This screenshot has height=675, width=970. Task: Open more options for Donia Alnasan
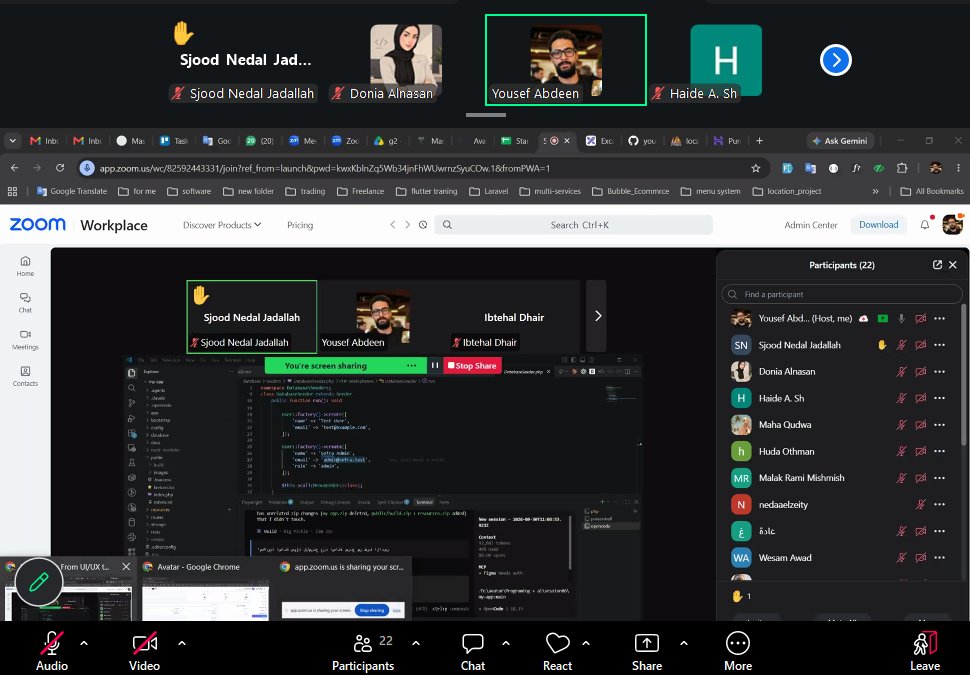click(x=940, y=372)
